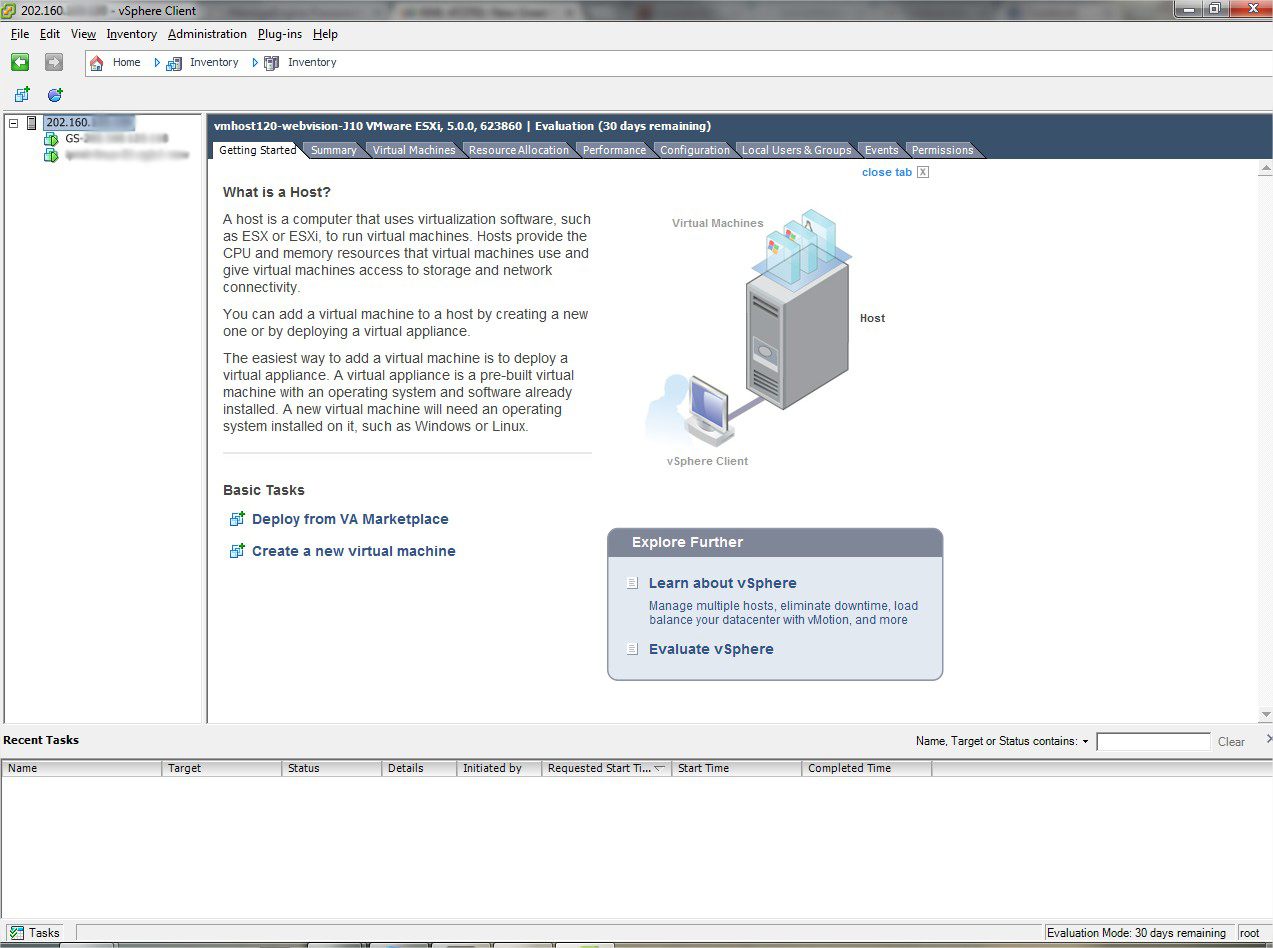Select the 202.160 host in inventory tree
1273x948 pixels.
89,123
